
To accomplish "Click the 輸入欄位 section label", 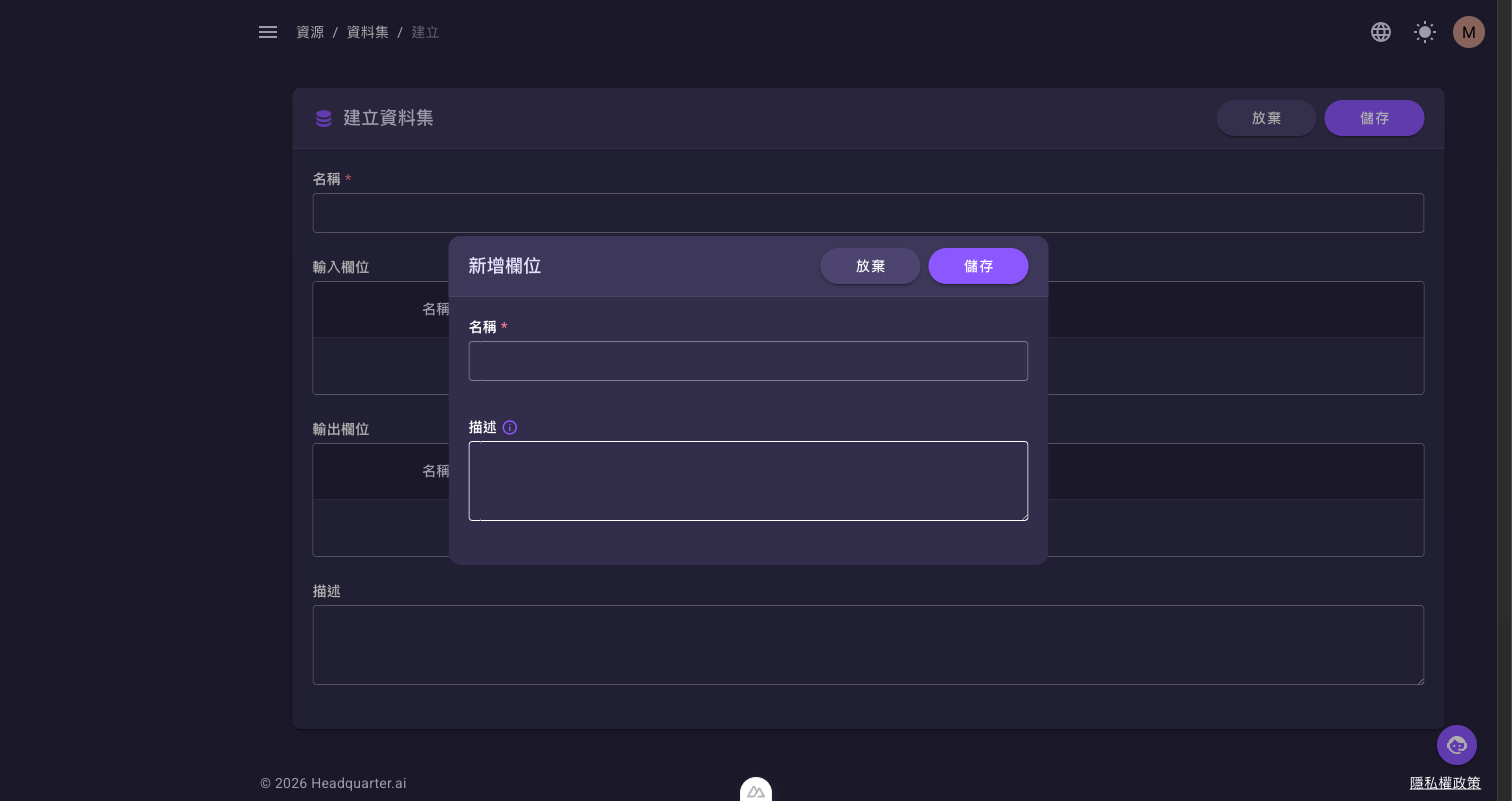I will pyautogui.click(x=341, y=267).
